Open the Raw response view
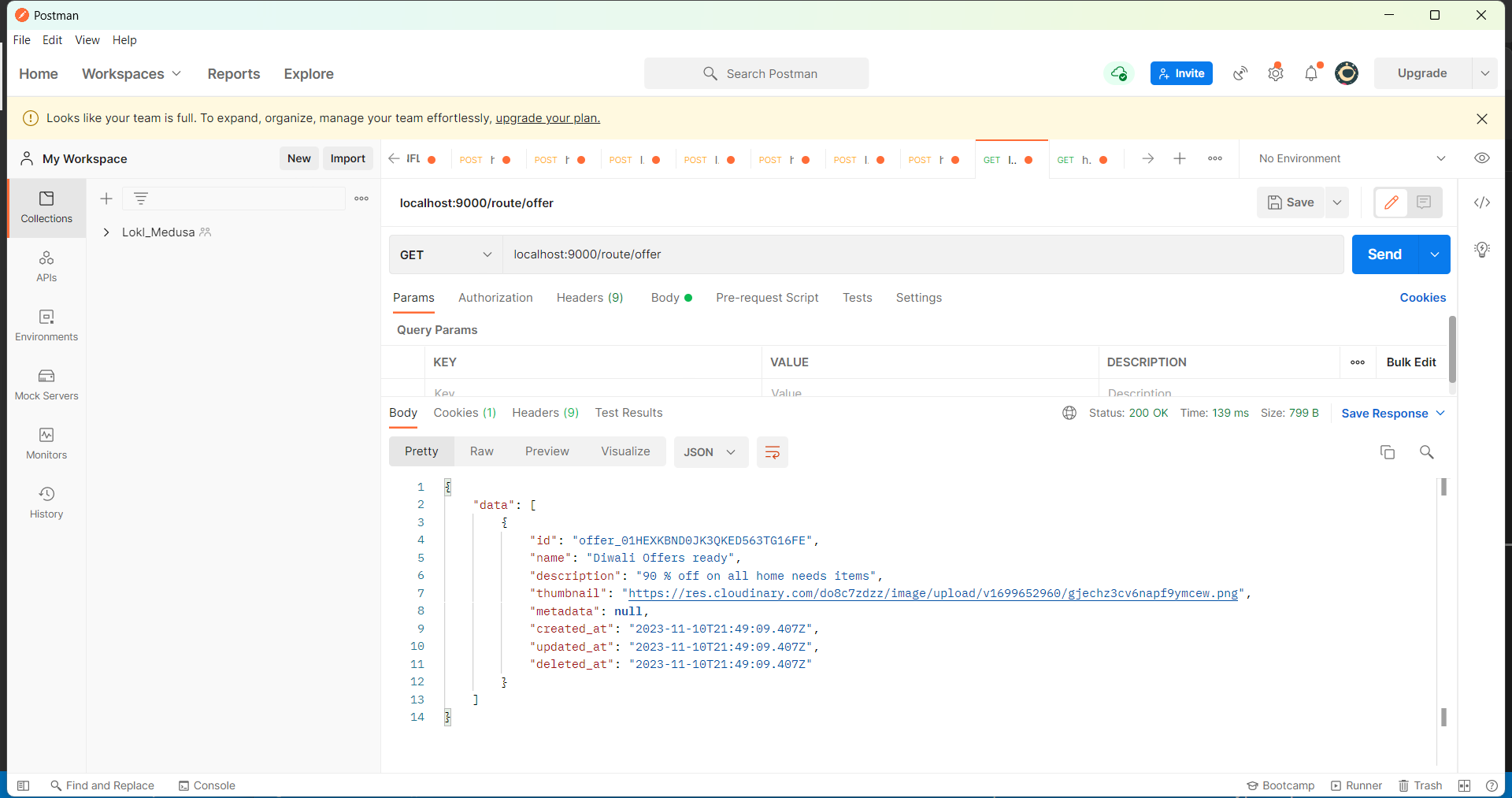 tap(481, 451)
